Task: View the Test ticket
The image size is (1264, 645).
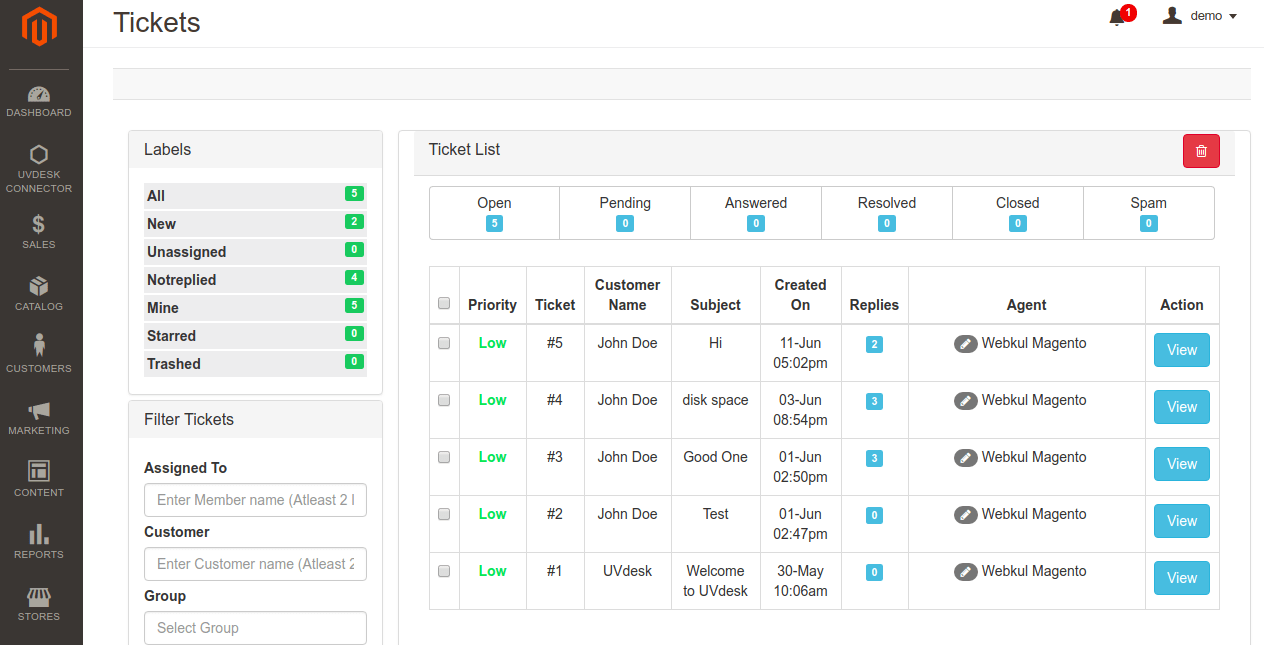Action: coord(1182,521)
